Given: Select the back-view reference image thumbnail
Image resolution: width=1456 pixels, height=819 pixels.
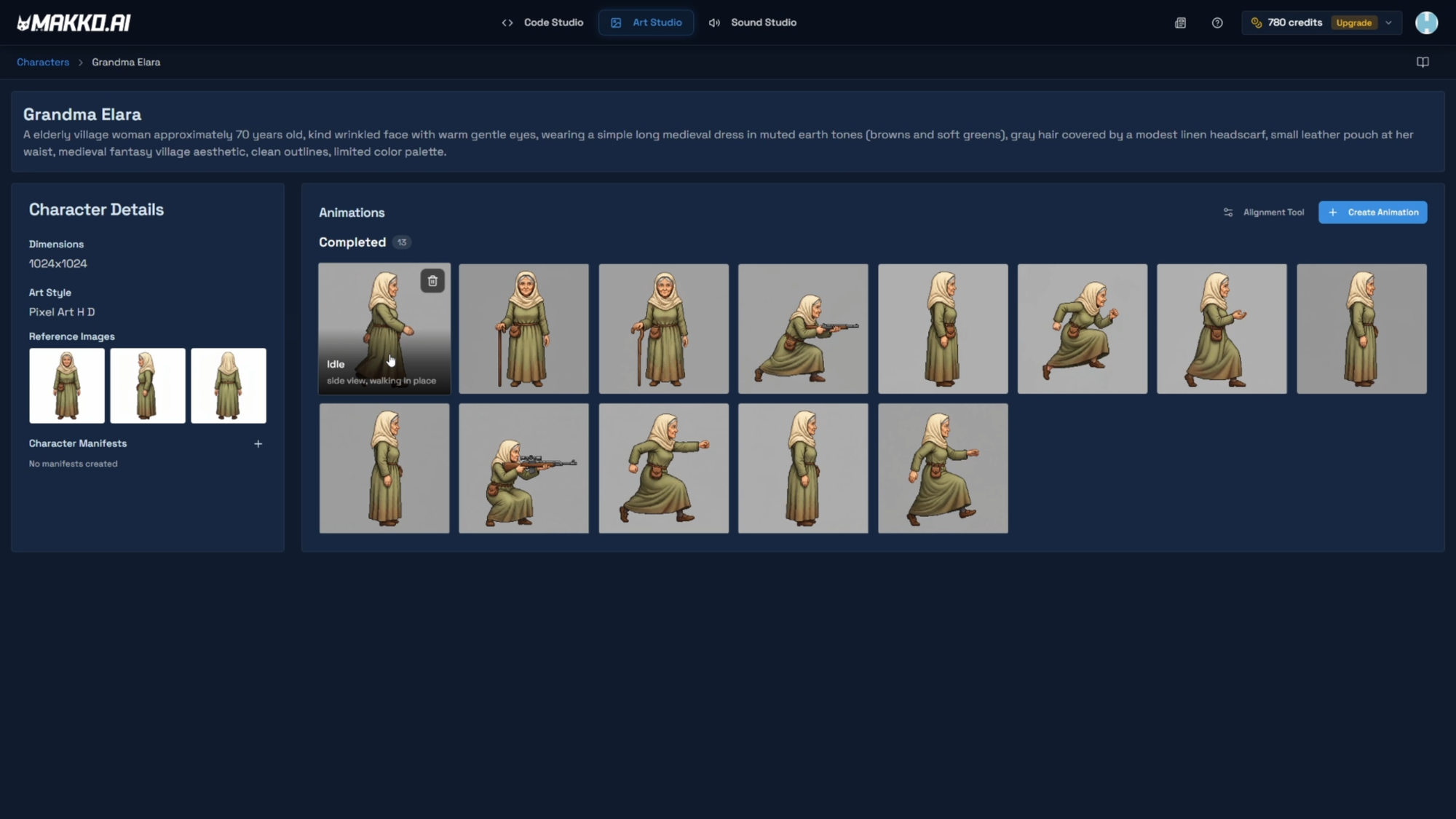Looking at the screenshot, I should point(229,386).
